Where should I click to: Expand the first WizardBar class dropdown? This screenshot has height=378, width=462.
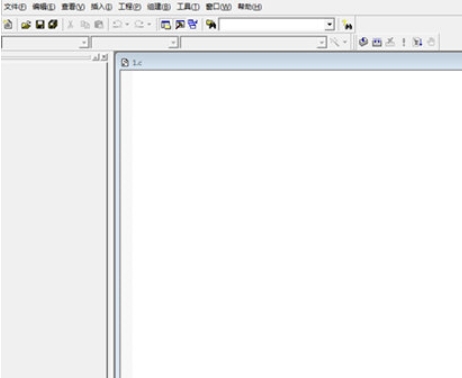(x=84, y=42)
